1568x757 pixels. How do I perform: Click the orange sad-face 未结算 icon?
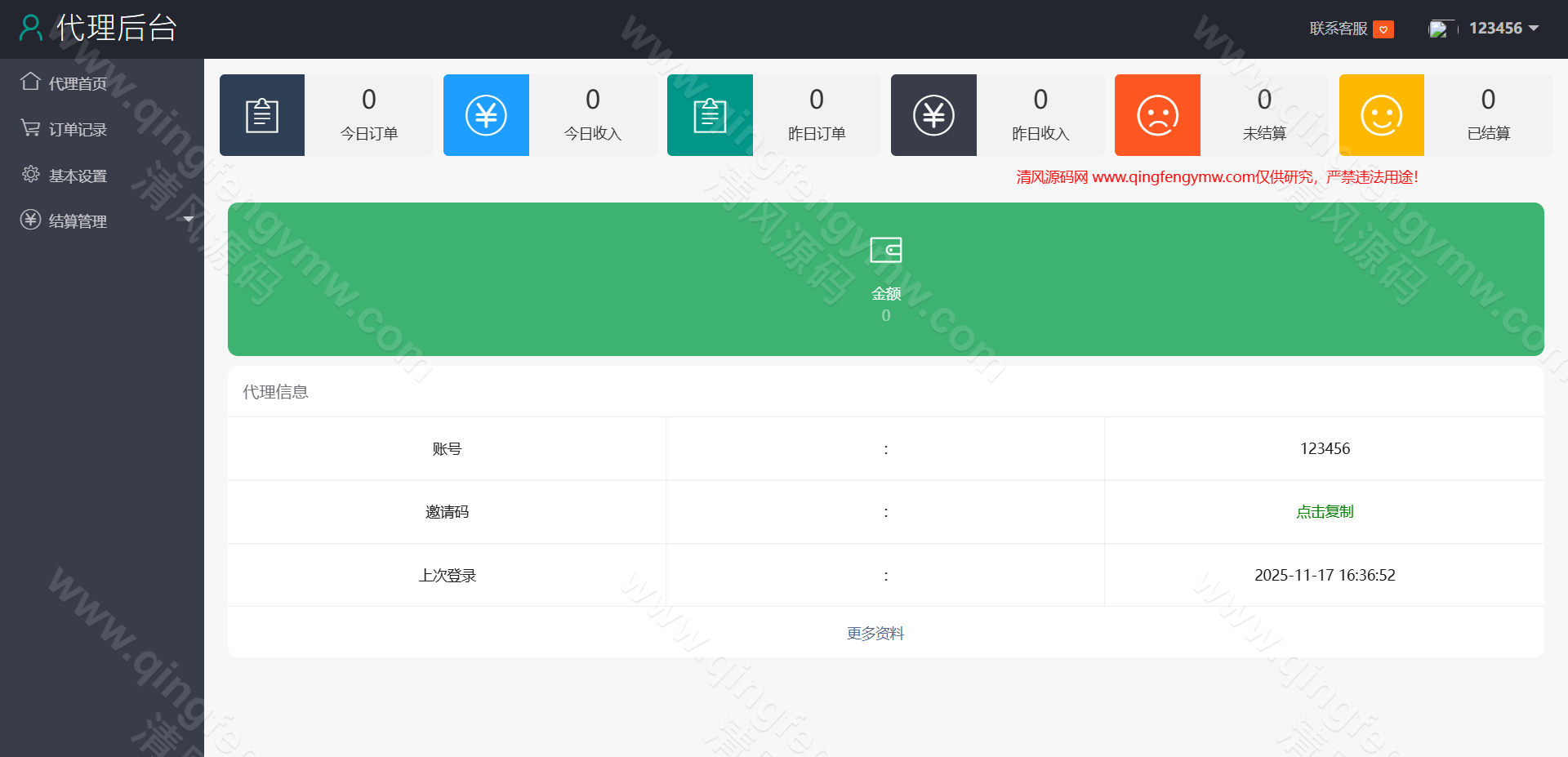click(1157, 114)
